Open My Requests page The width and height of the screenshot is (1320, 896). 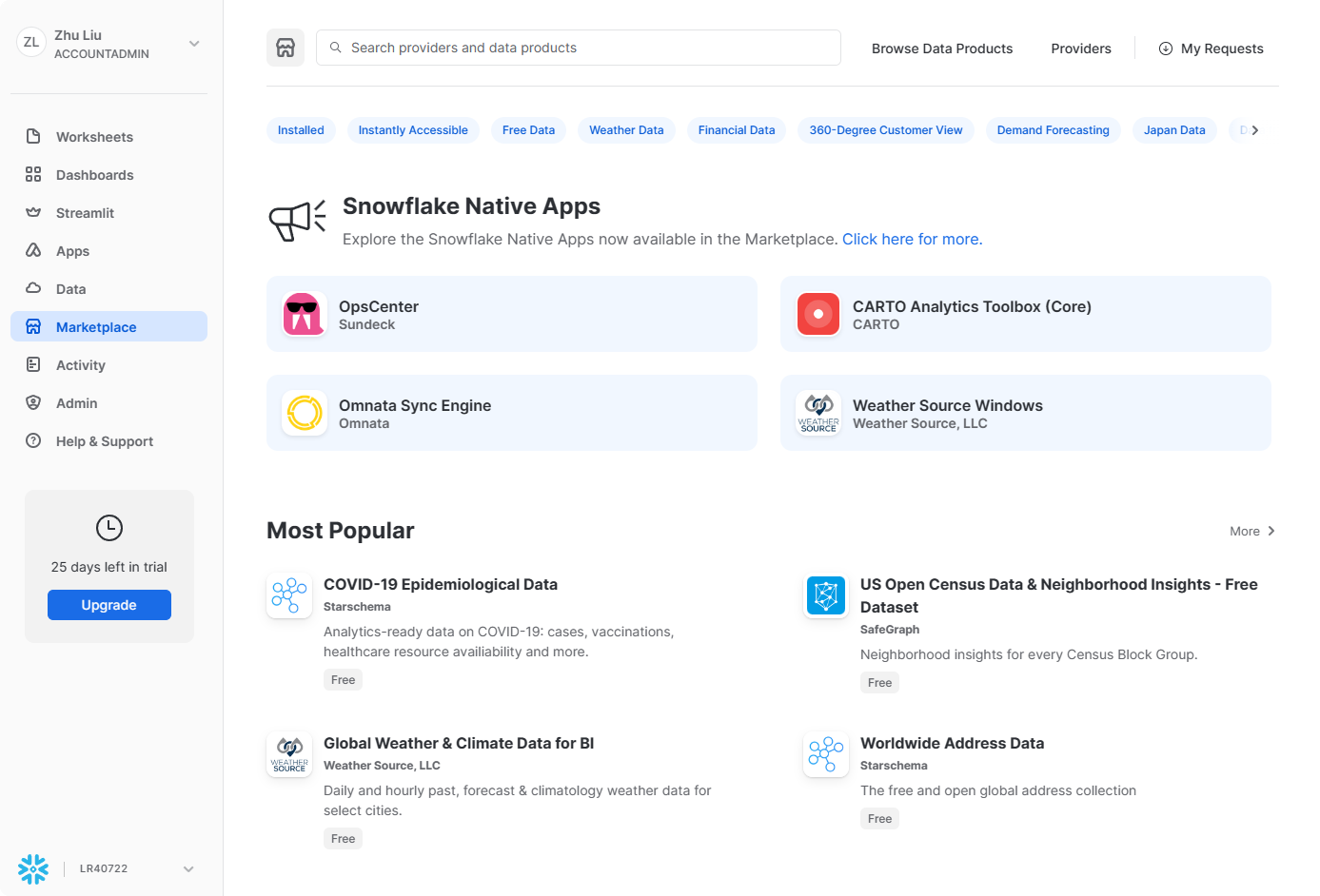point(1211,49)
